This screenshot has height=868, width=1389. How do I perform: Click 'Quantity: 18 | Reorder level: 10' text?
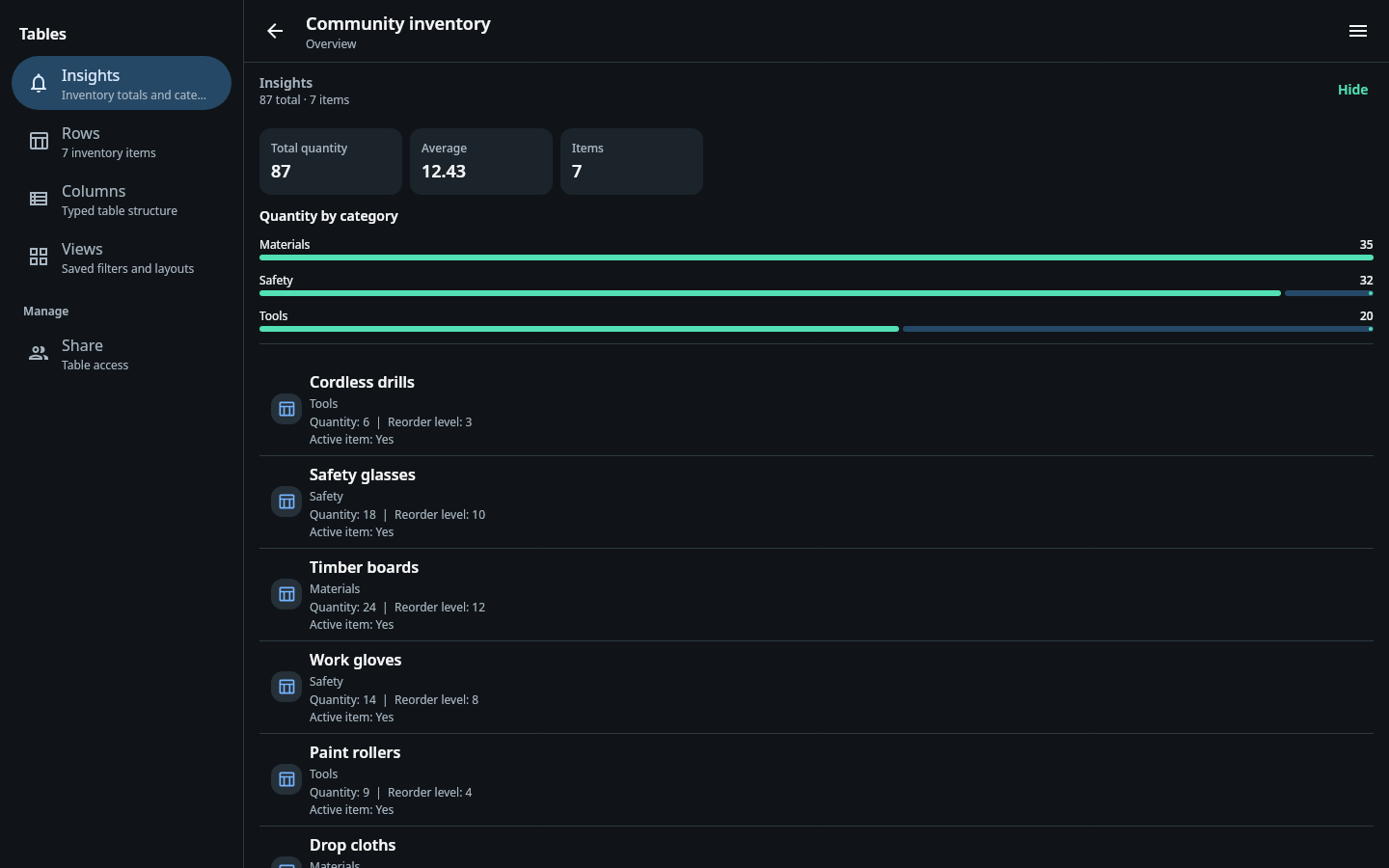397,515
